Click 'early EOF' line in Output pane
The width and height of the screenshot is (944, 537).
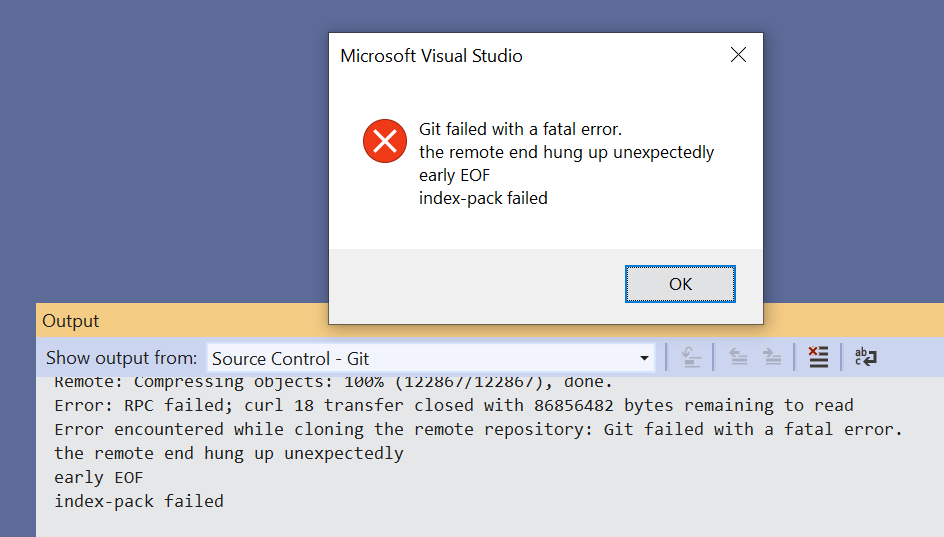(x=98, y=477)
